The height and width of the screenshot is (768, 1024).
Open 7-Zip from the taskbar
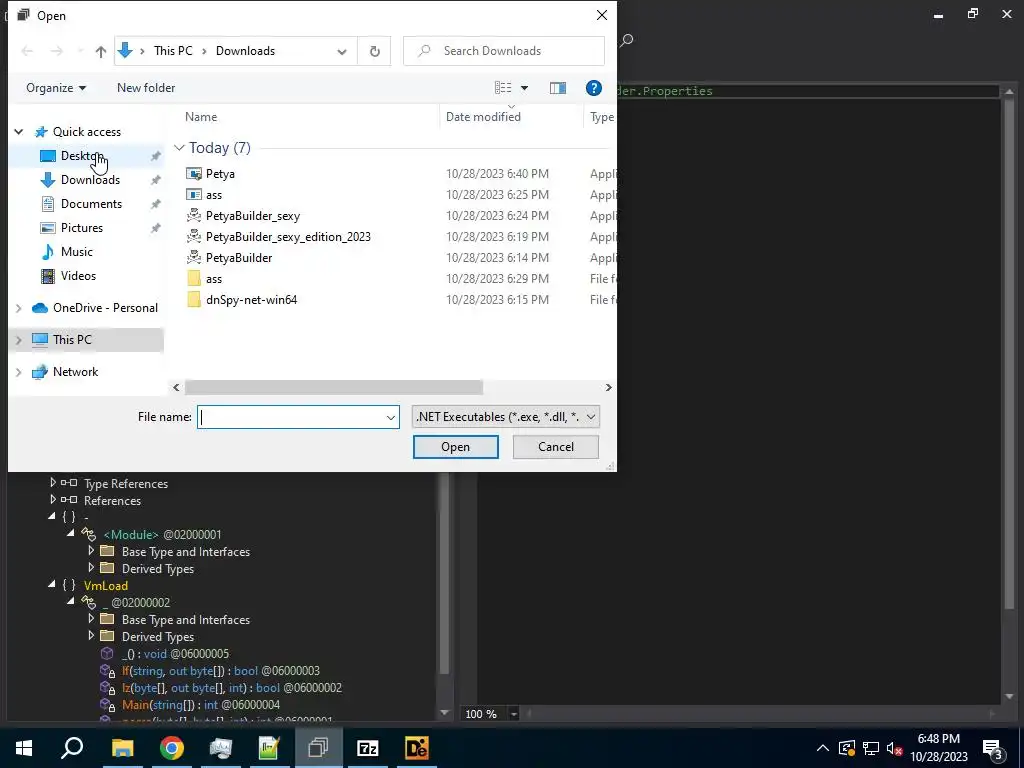[x=368, y=748]
